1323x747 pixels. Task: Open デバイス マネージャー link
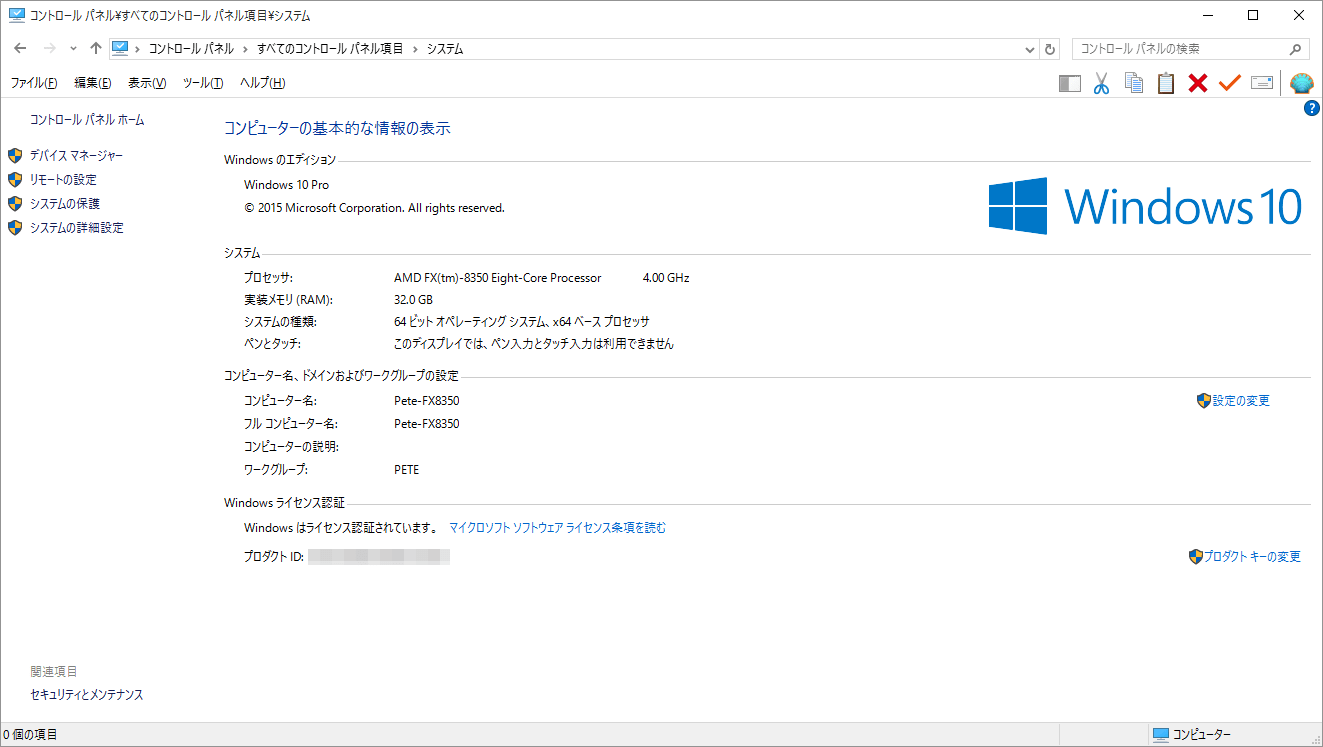click(77, 156)
